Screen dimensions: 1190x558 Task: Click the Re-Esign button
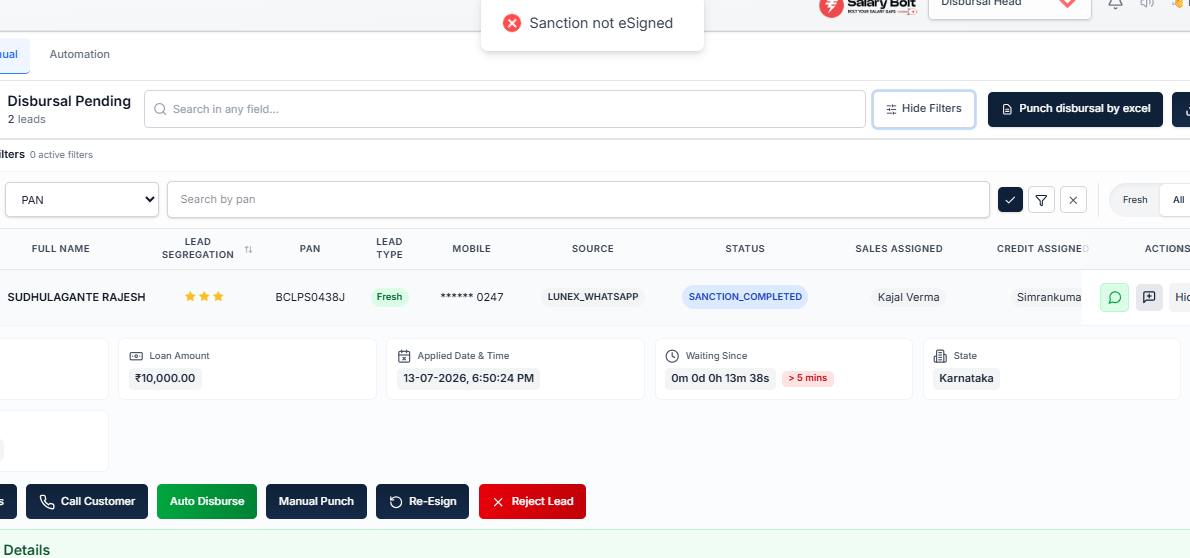point(423,501)
